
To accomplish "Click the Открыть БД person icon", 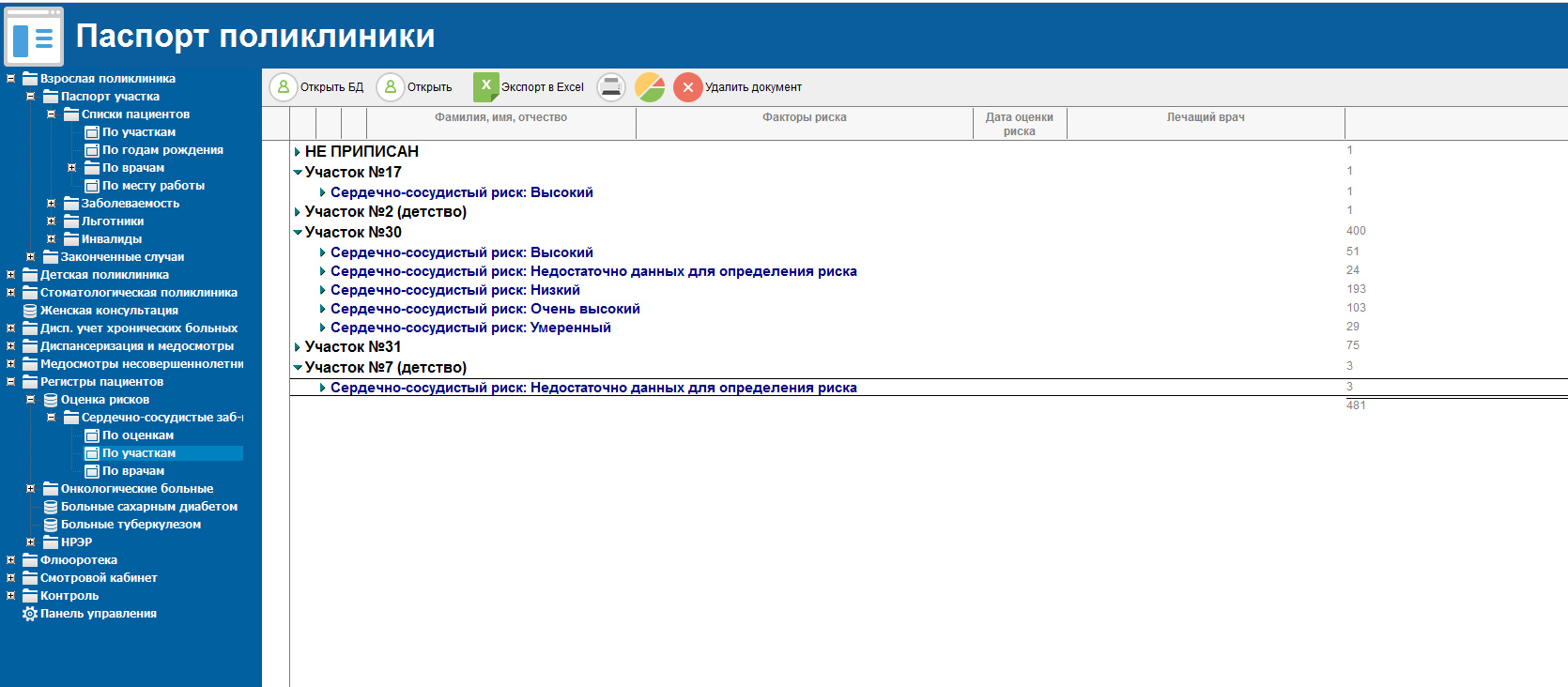I will 283,87.
